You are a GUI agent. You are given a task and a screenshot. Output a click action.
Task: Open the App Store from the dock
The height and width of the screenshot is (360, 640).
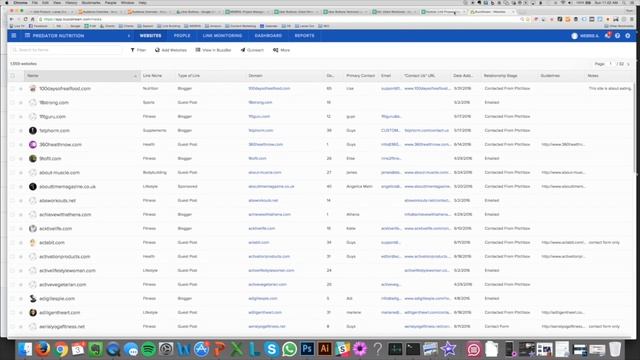tap(201, 349)
